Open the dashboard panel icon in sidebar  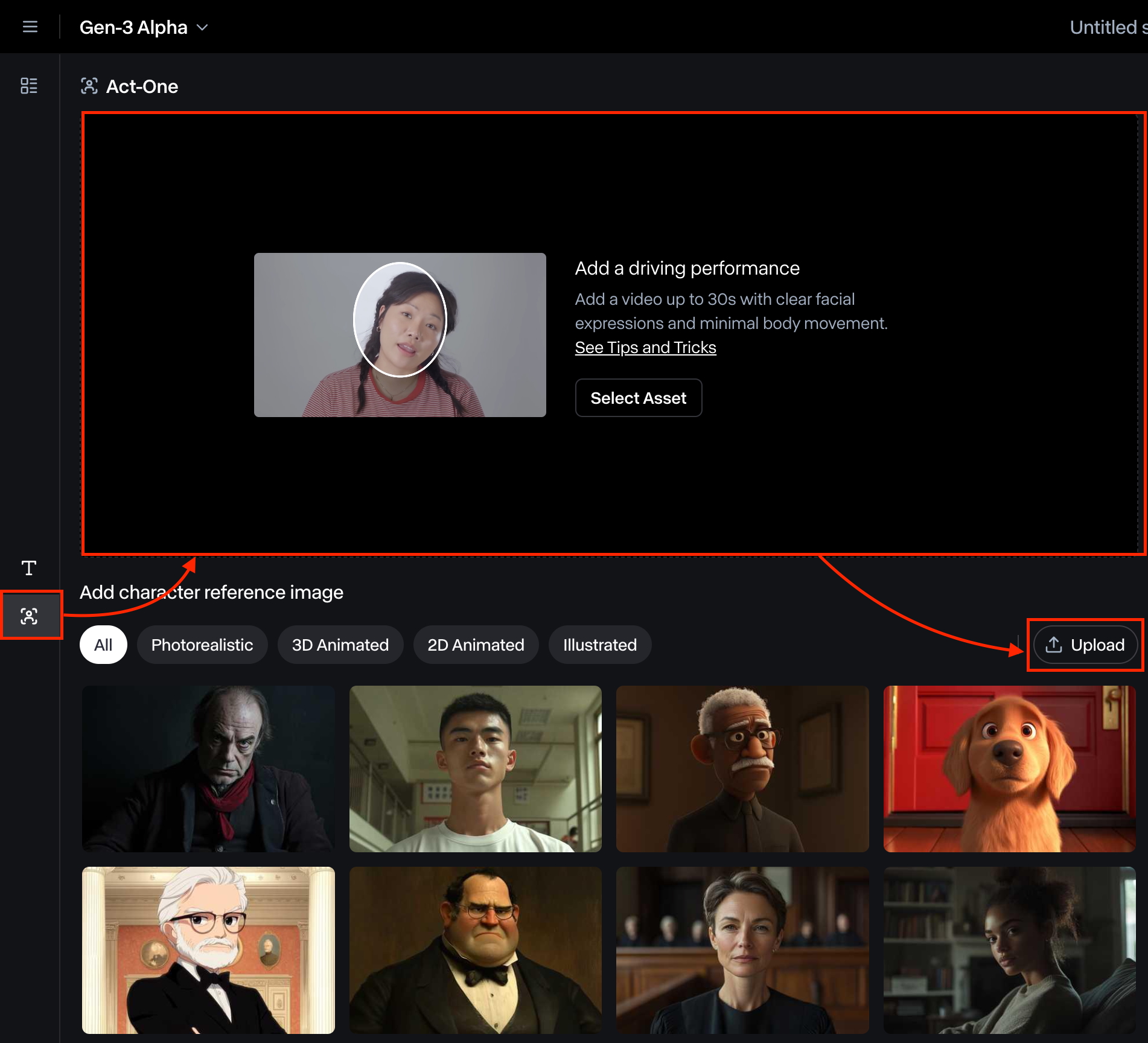click(29, 86)
